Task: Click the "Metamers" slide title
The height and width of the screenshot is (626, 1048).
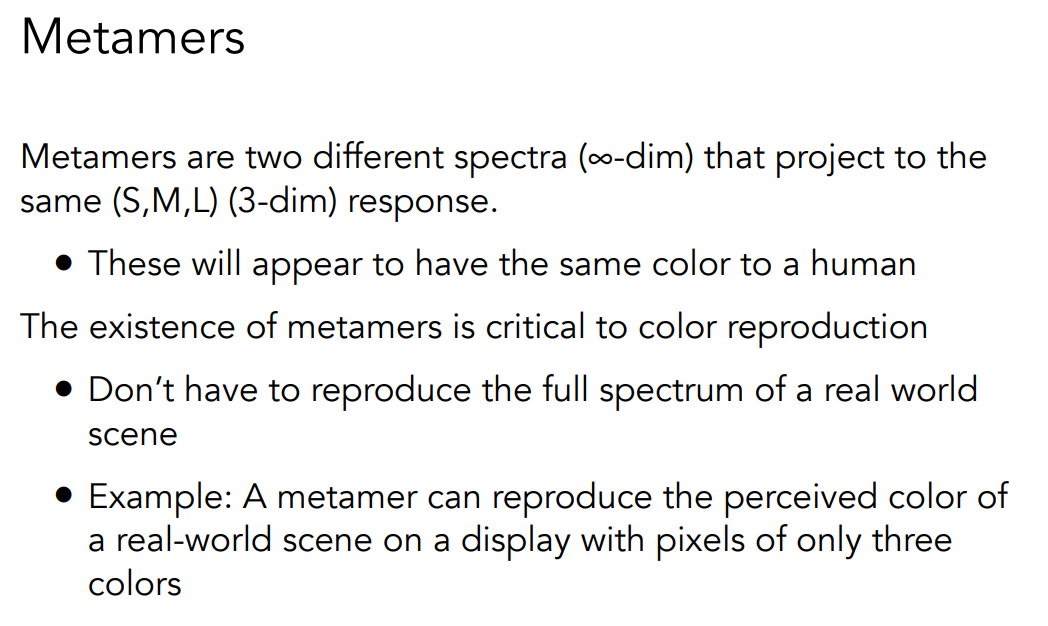Action: [133, 38]
